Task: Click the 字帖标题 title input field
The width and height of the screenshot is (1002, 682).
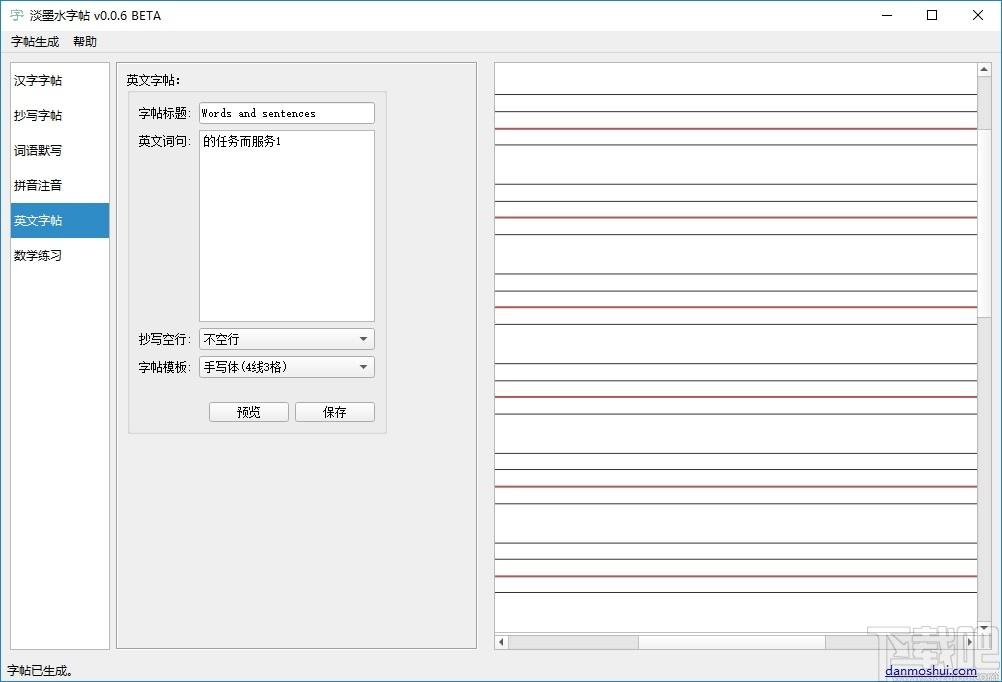Action: (287, 113)
